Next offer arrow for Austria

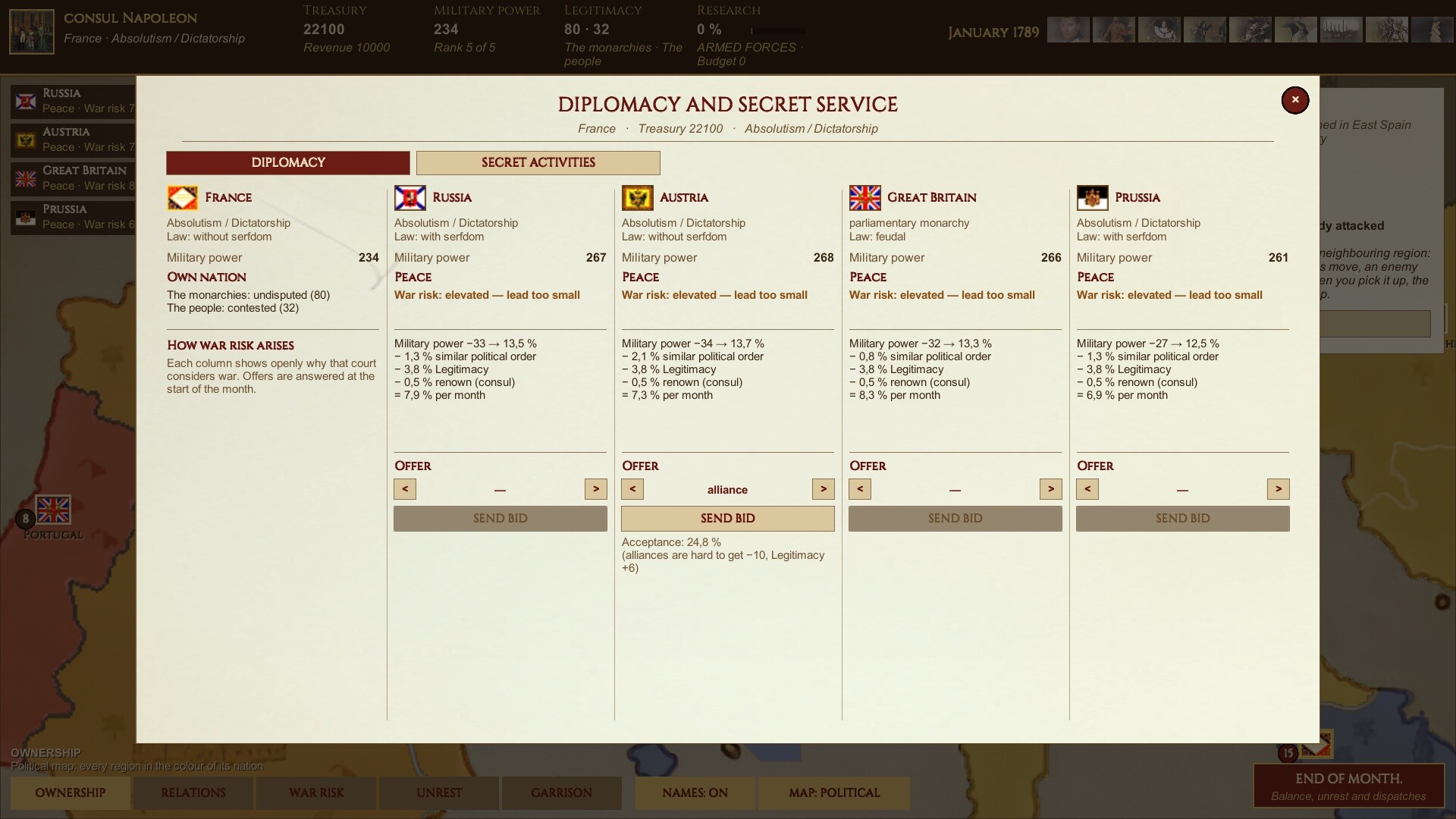824,489
